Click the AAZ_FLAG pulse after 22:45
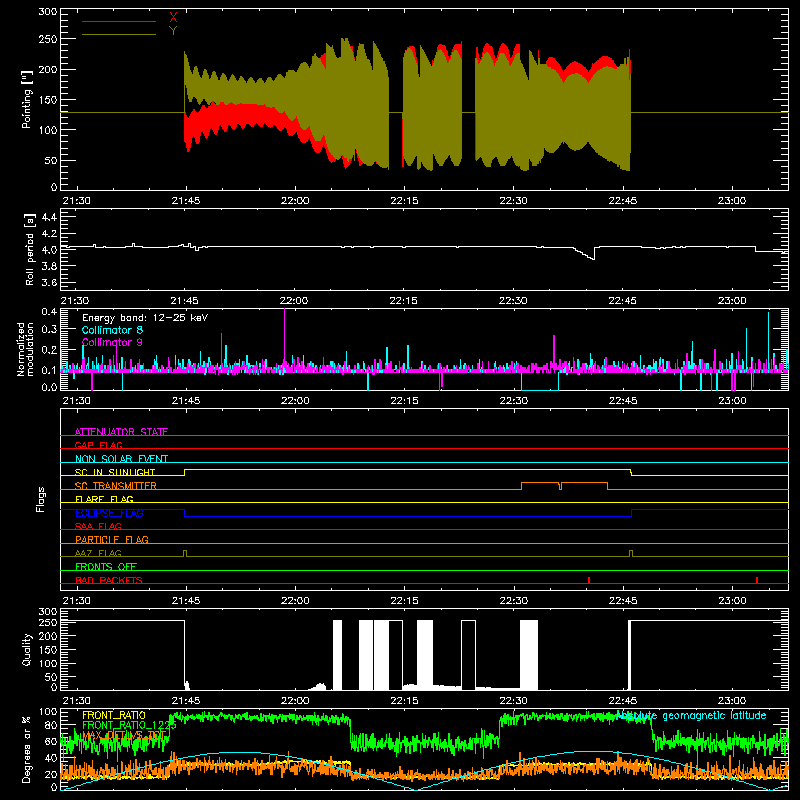 pyautogui.click(x=631, y=553)
